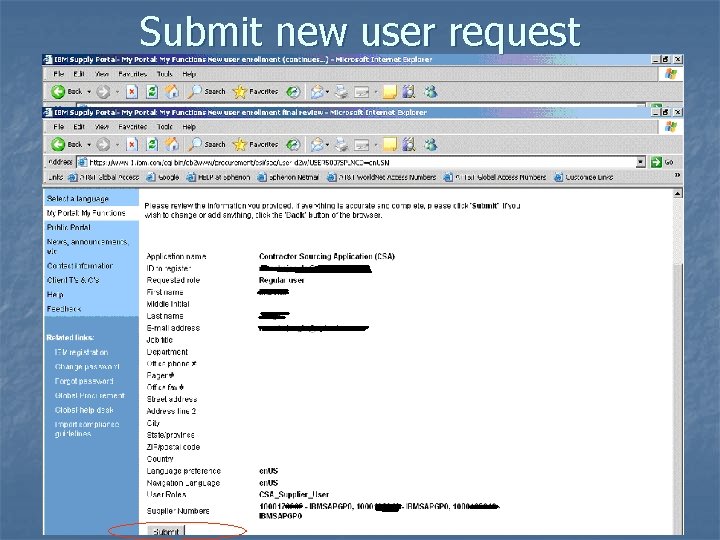720x540 pixels.
Task: Print the page from front window toolbar
Action: 341,145
